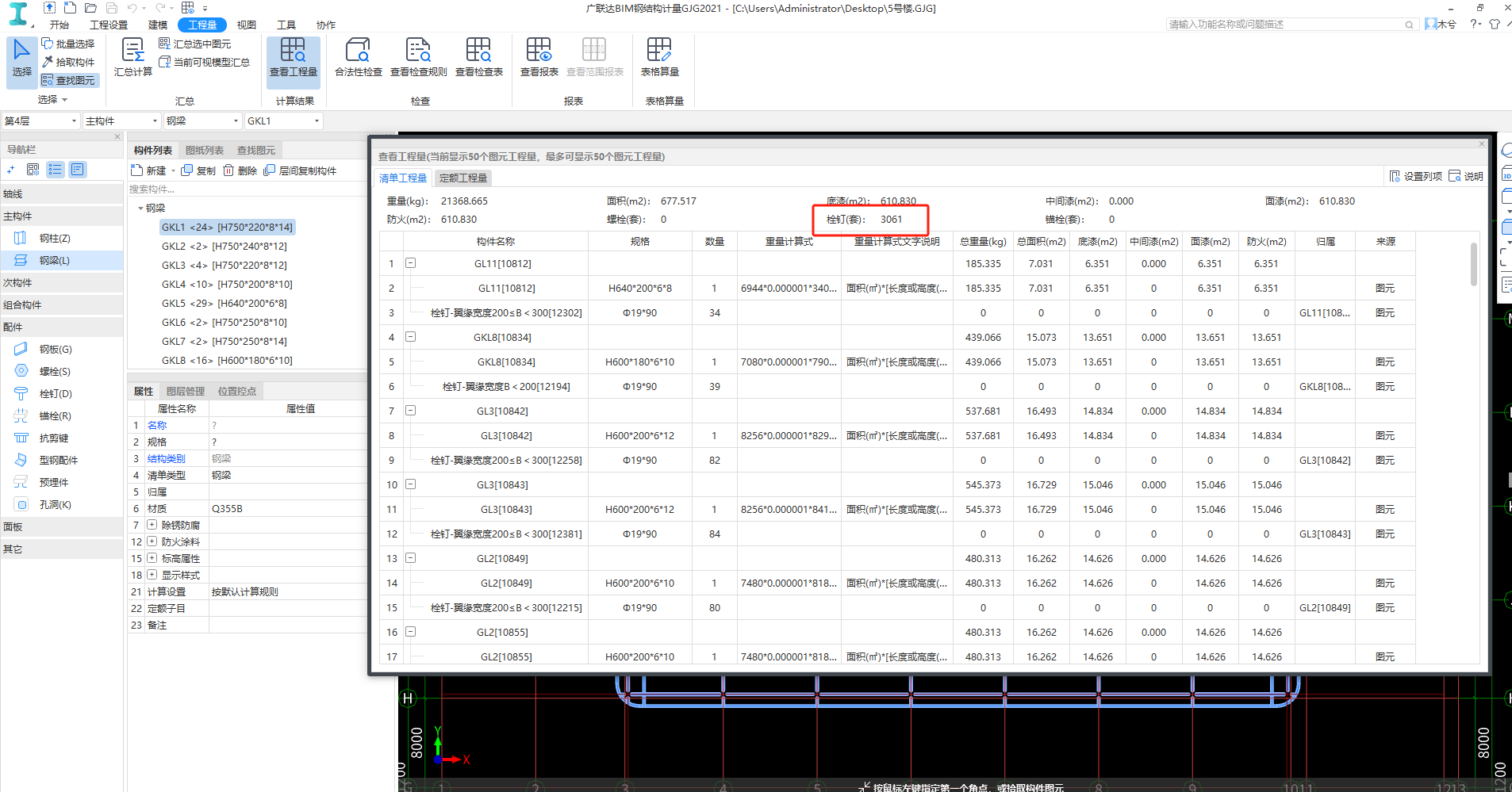Click 汇总选中图元
The width and height of the screenshot is (1512, 792).
[195, 44]
